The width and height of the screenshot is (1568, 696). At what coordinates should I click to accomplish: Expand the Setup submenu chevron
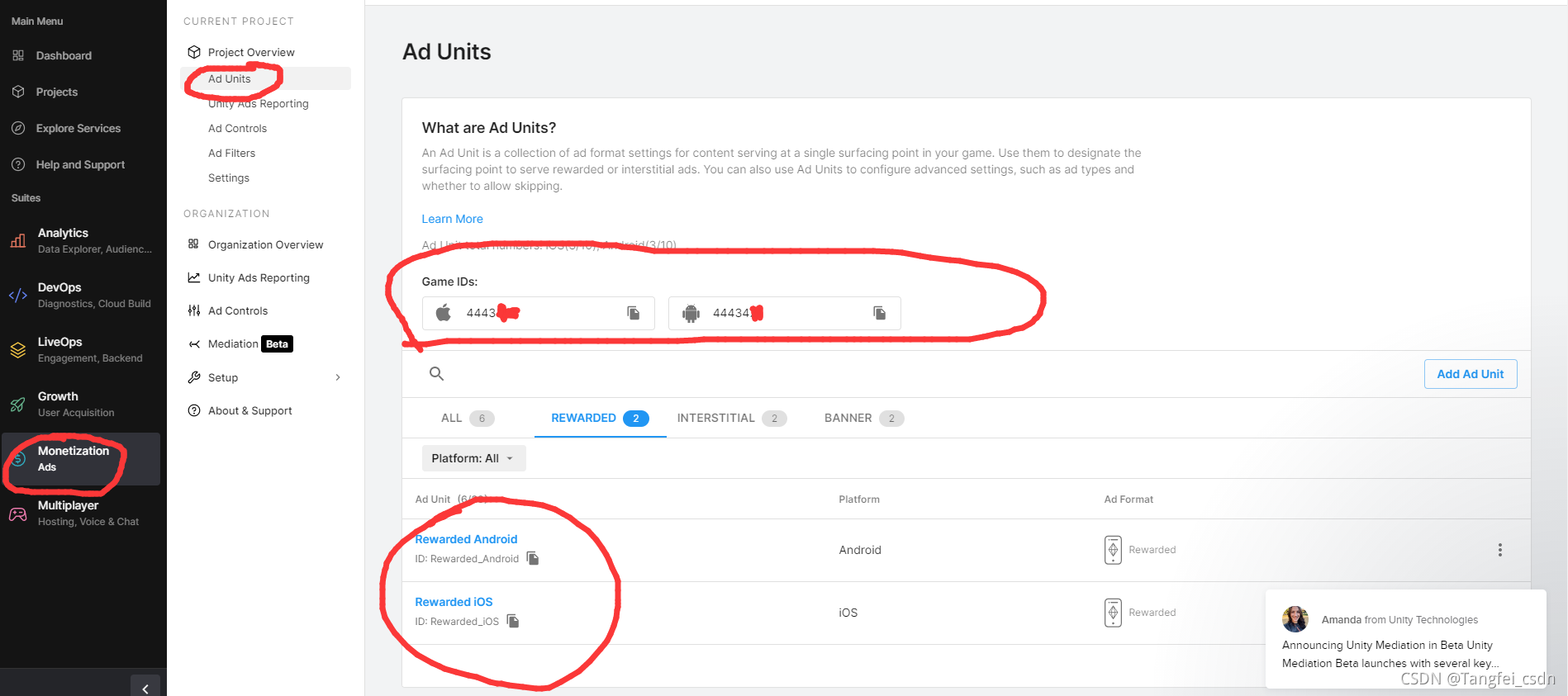click(x=338, y=377)
